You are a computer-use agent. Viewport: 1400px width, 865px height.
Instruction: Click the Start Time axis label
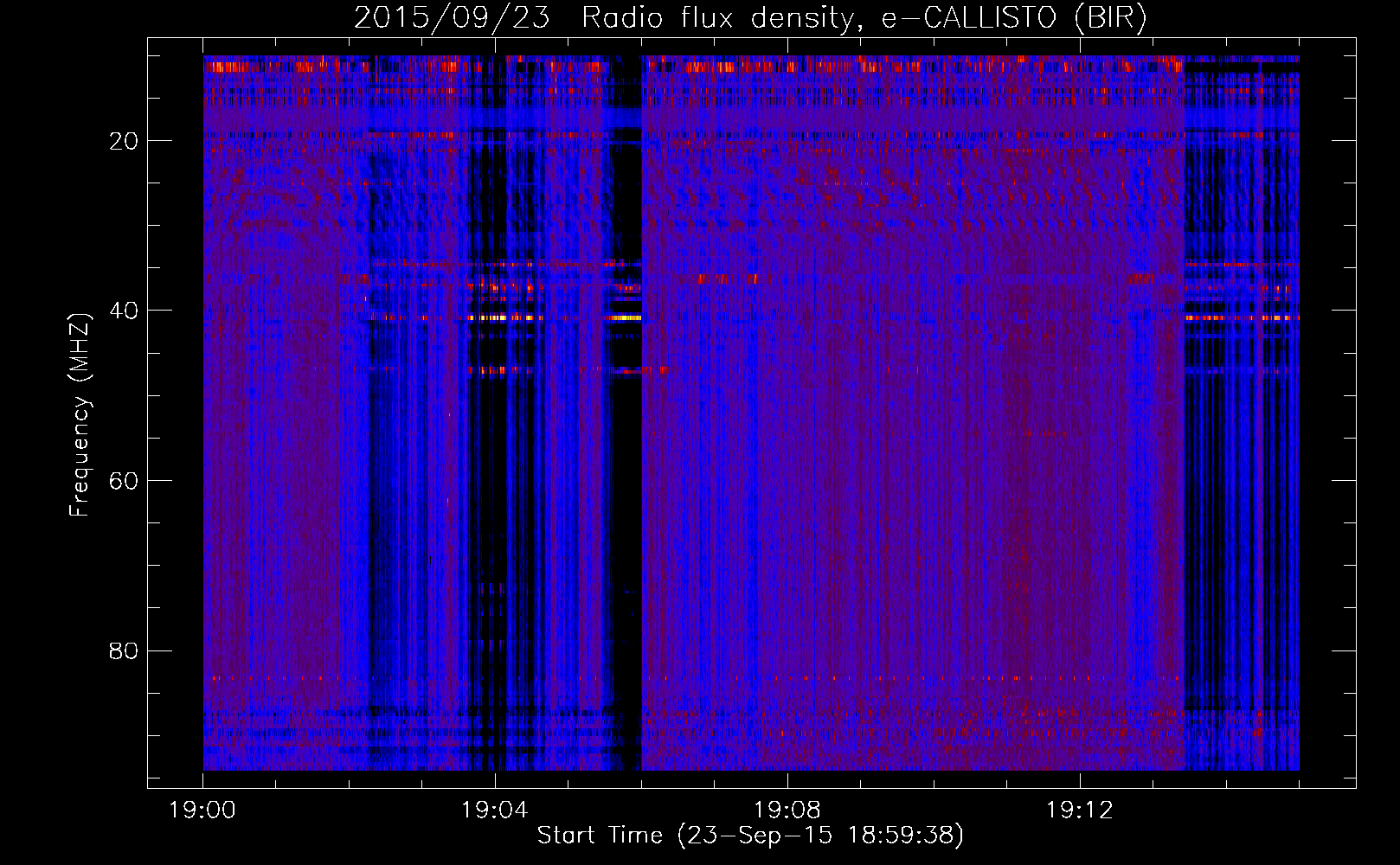pos(750,836)
